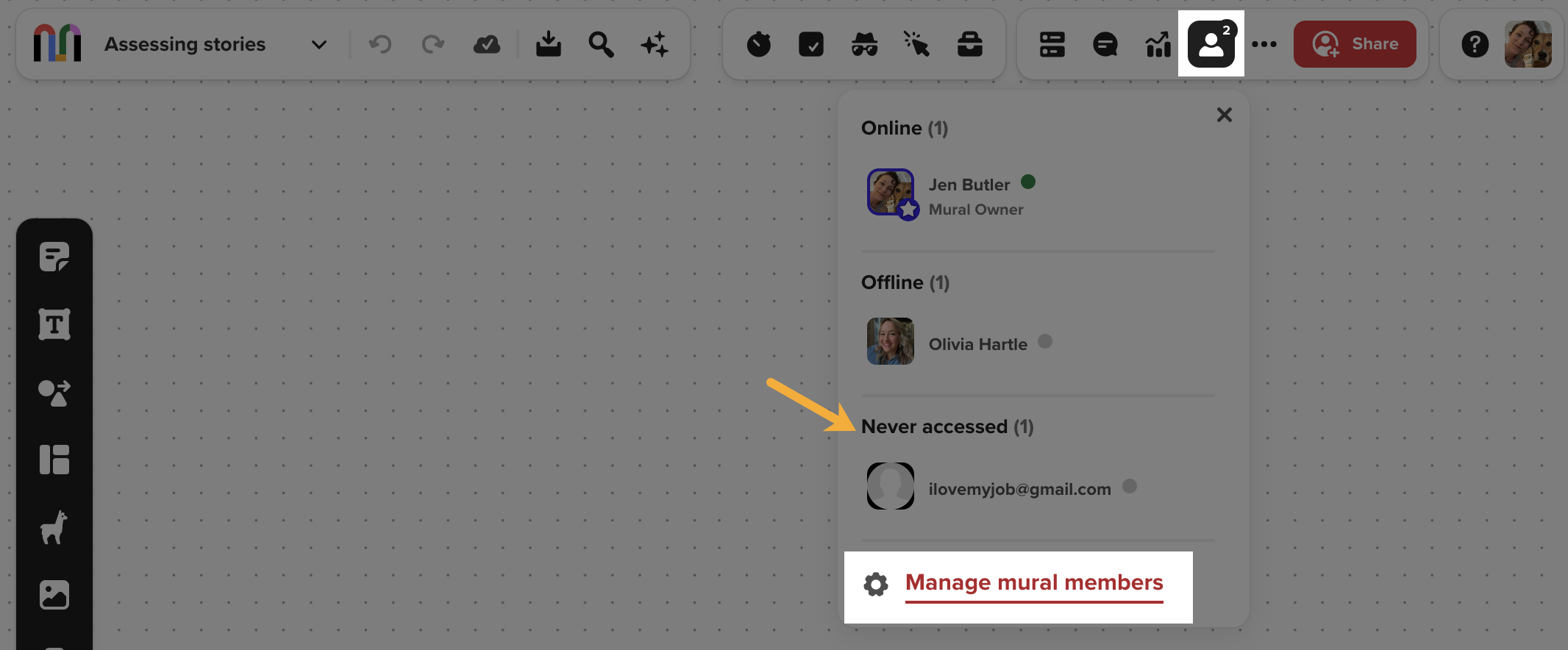1568x650 pixels.
Task: Click the undo arrow icon
Action: click(x=380, y=44)
